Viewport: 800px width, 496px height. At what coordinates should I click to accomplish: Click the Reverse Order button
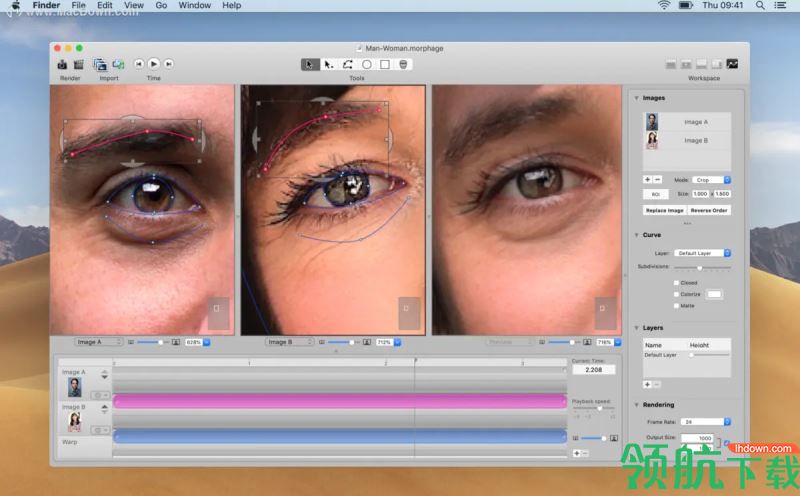pos(709,210)
